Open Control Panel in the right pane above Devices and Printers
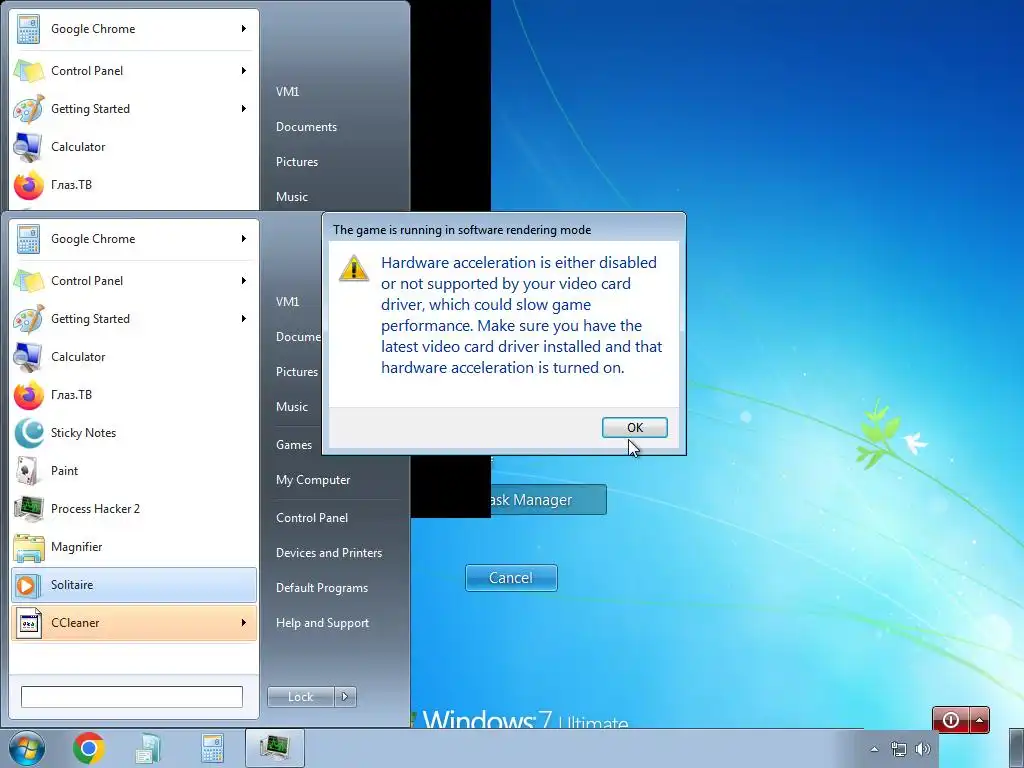The image size is (1024, 768). 312,518
